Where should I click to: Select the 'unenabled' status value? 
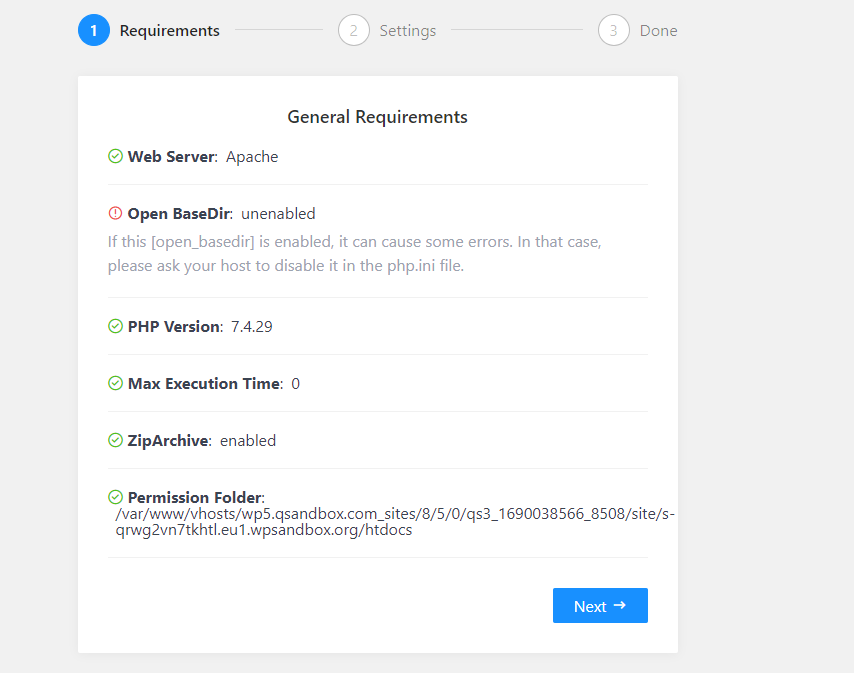click(x=278, y=214)
